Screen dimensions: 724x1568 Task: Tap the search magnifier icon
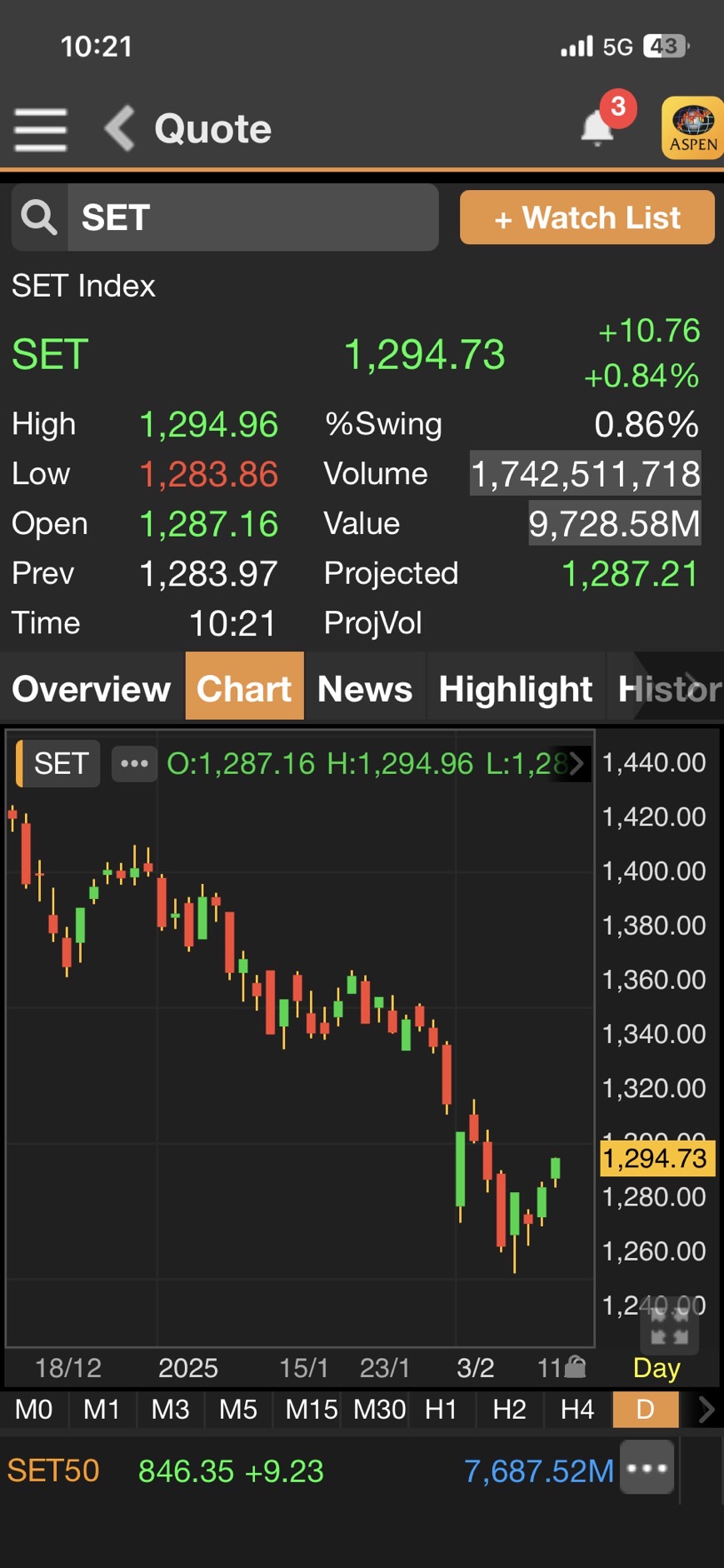click(x=39, y=217)
